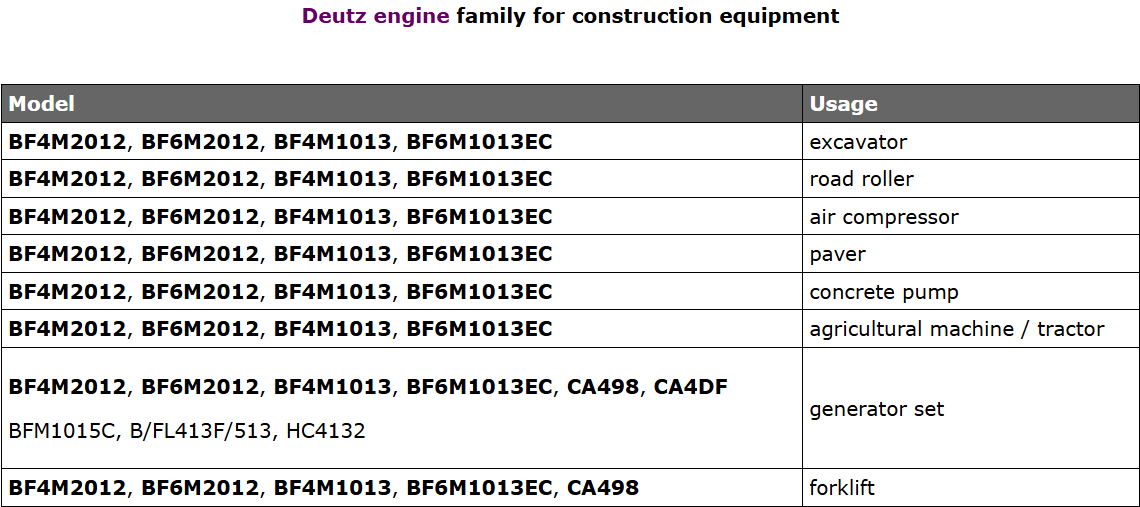The height and width of the screenshot is (507, 1140).
Task: Click CA4DF in the generator set row
Action: point(691,387)
